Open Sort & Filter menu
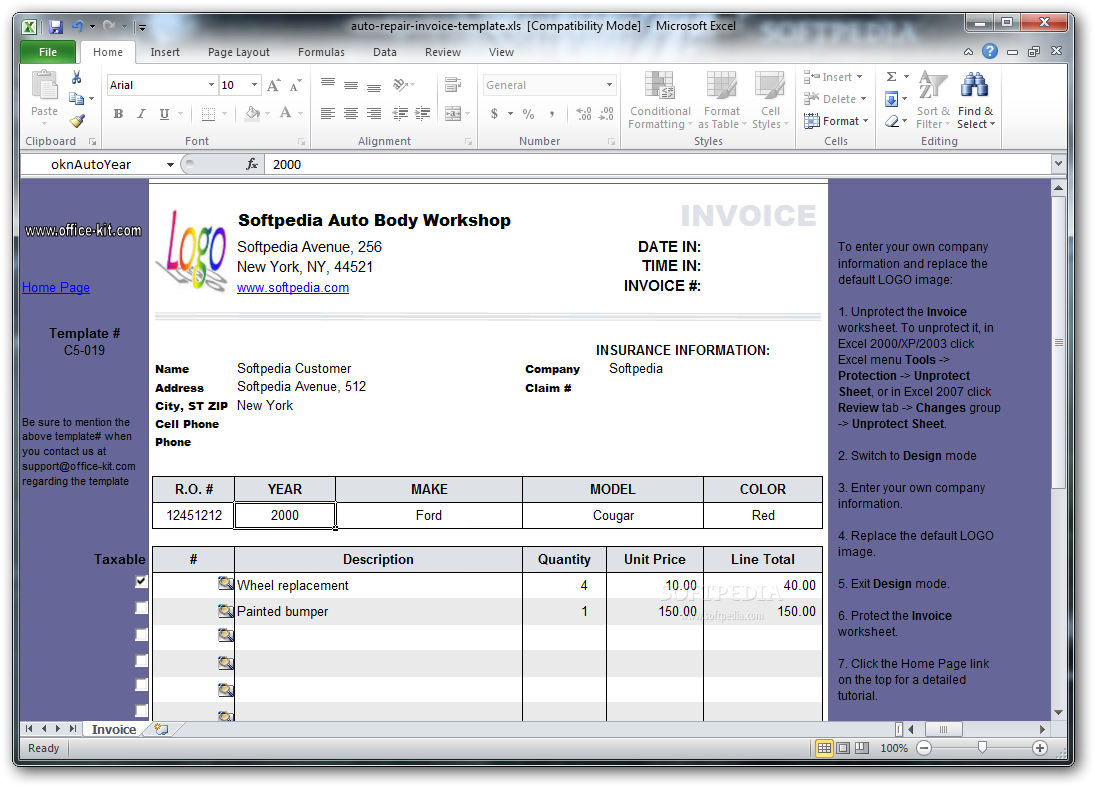This screenshot has height=787, width=1095. click(933, 100)
